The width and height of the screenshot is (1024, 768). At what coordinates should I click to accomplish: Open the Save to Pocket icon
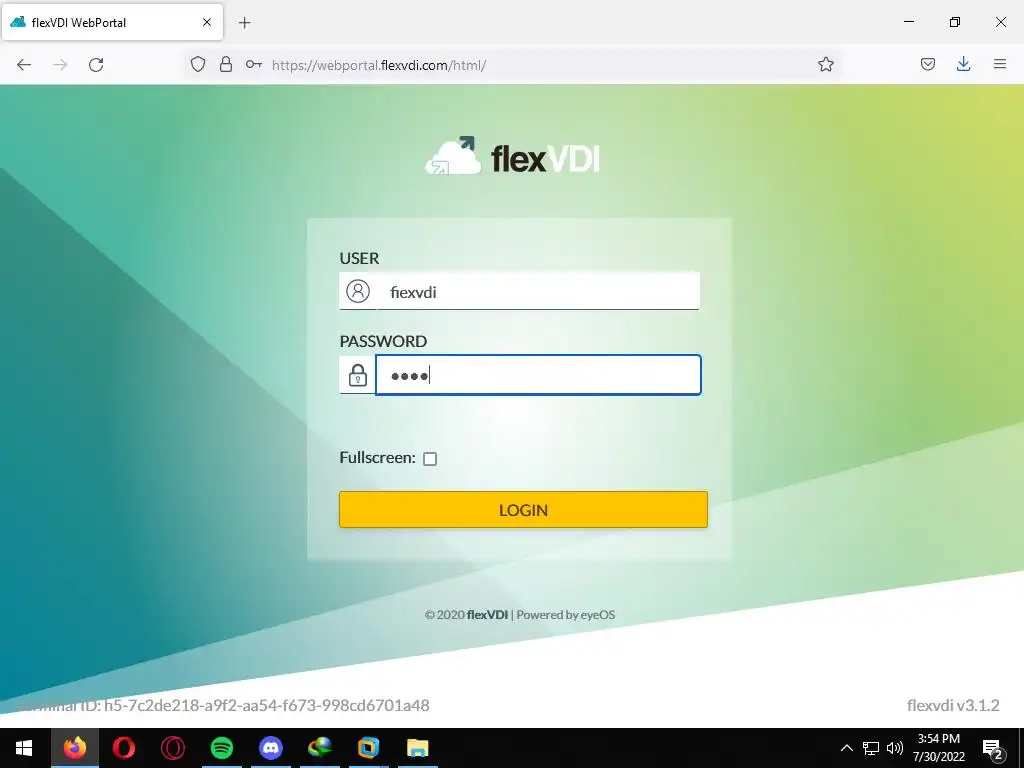pyautogui.click(x=927, y=64)
